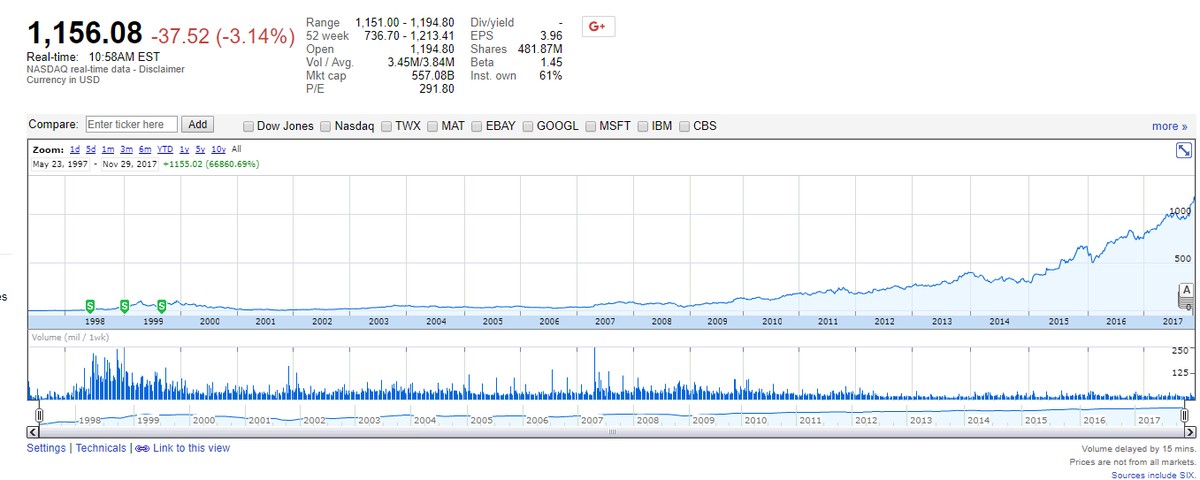Set chart zoom to 6m
This screenshot has height=480, width=1200.
(x=145, y=149)
